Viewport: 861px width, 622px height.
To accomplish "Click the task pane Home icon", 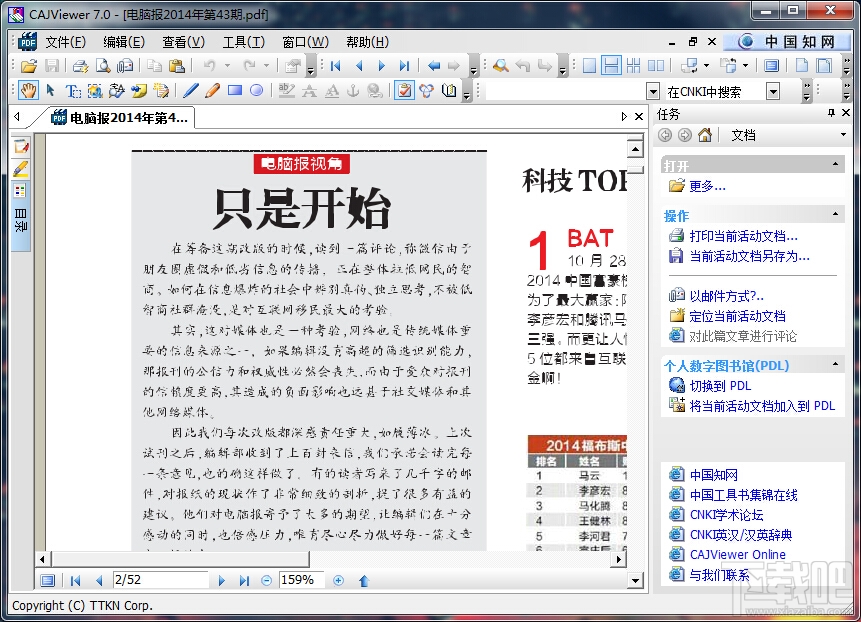I will tap(705, 135).
